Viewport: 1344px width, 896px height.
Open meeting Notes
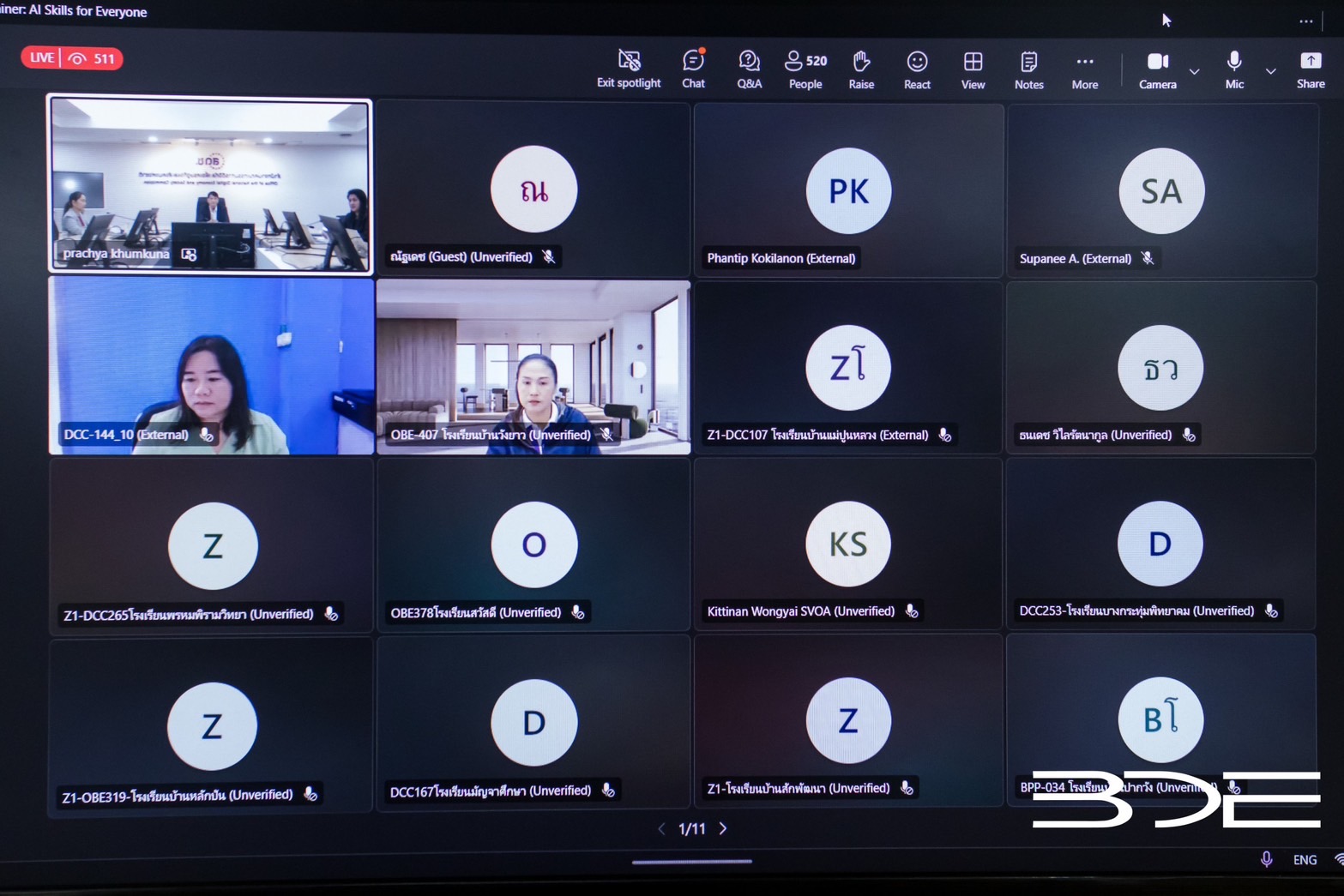[1028, 69]
